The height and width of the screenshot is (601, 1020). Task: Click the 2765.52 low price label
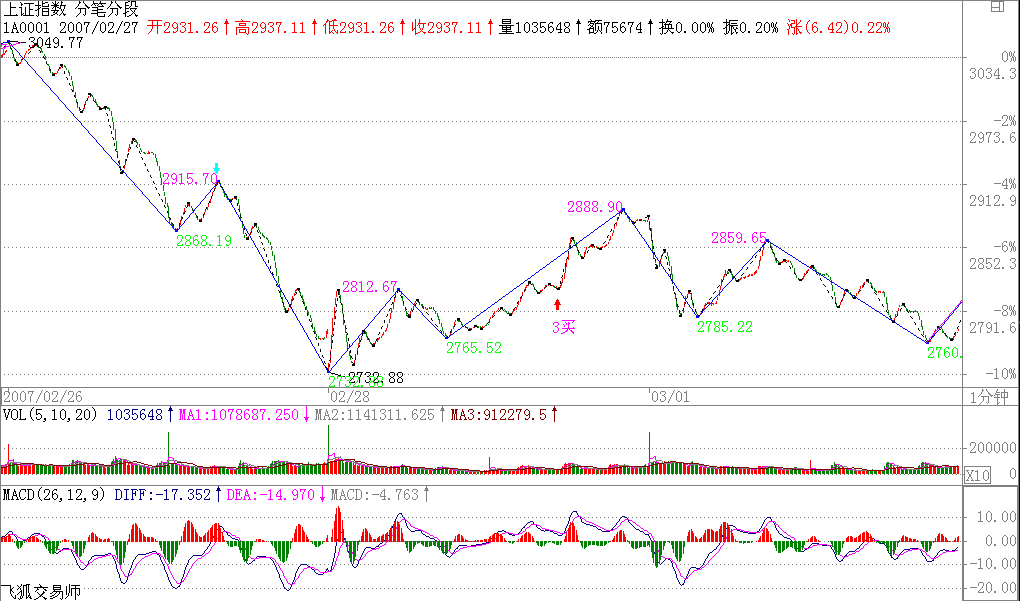coord(474,347)
